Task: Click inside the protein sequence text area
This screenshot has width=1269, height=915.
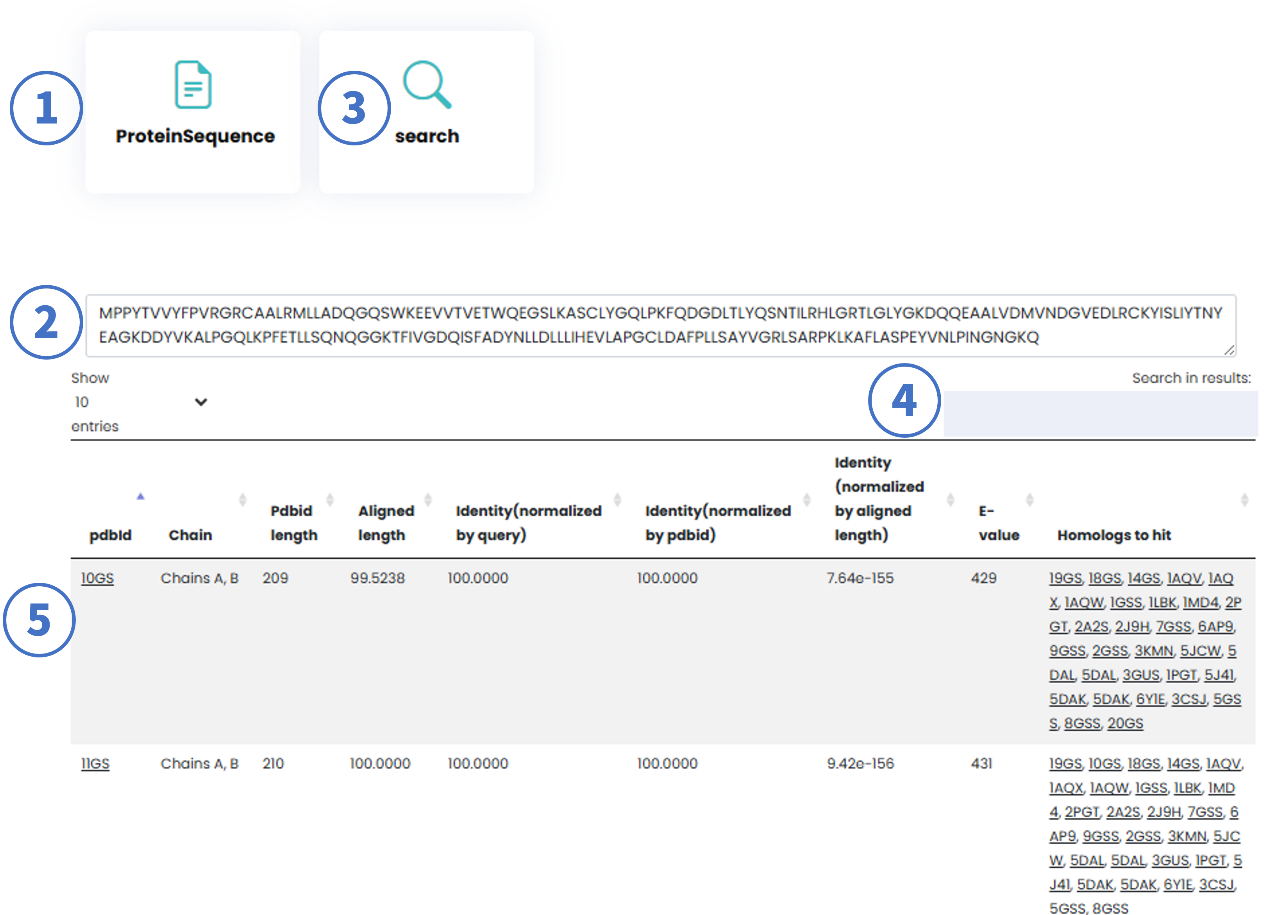Action: (661, 325)
